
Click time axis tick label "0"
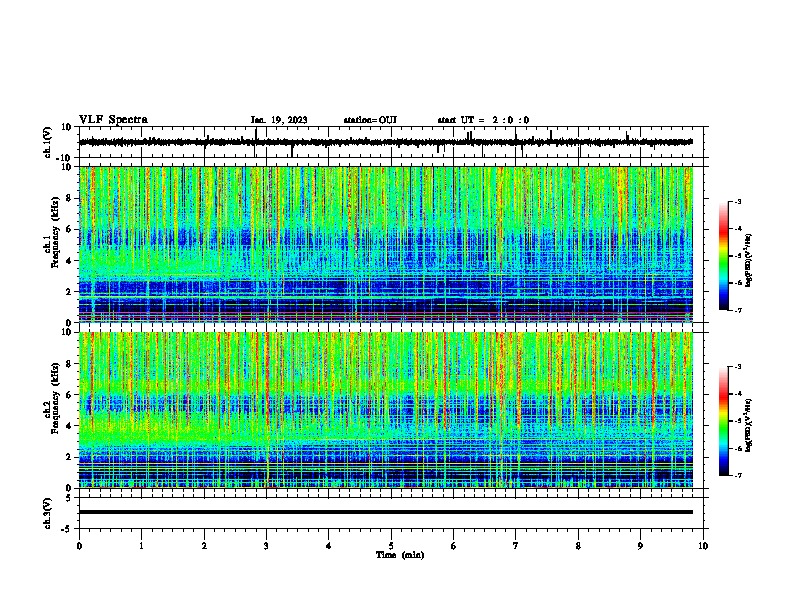click(79, 546)
